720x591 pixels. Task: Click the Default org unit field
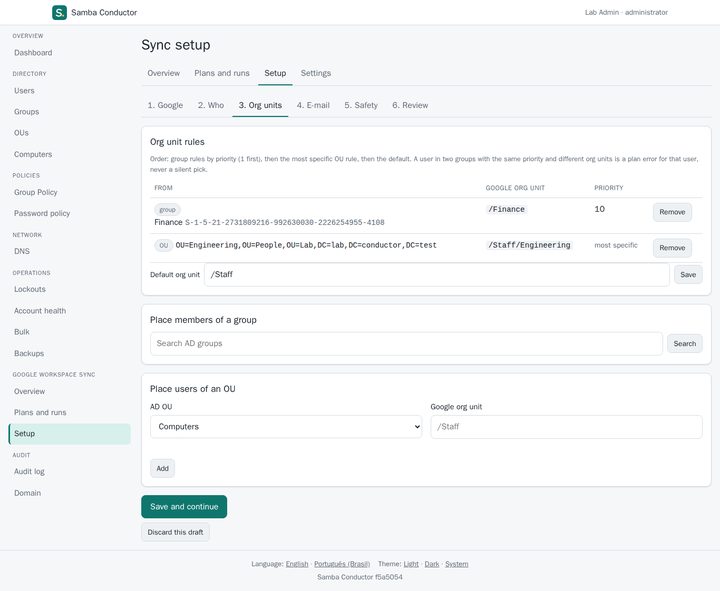click(437, 275)
